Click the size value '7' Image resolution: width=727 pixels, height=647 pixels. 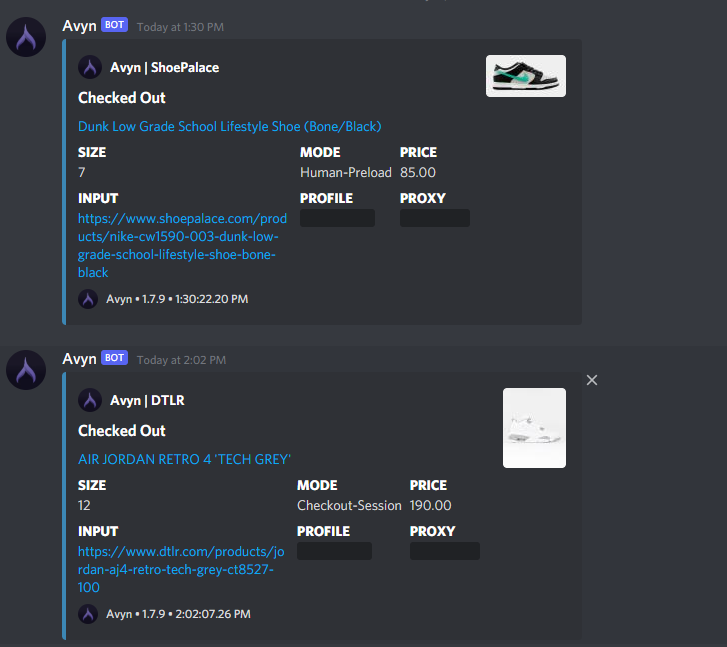pos(82,173)
